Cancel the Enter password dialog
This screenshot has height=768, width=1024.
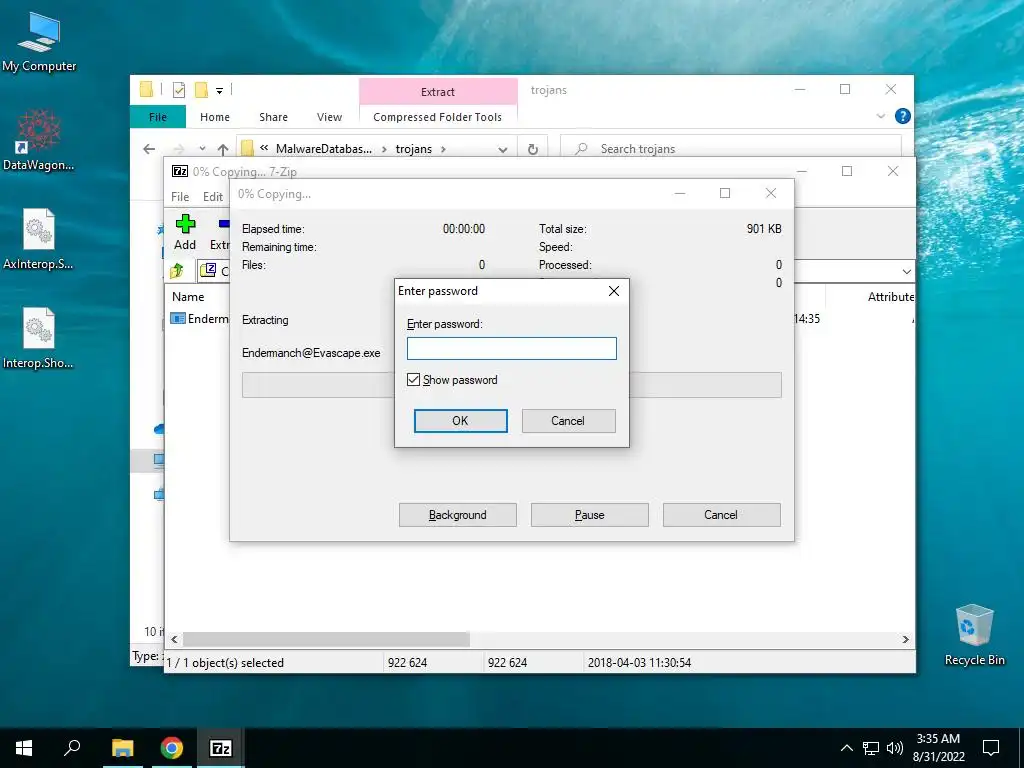click(568, 421)
